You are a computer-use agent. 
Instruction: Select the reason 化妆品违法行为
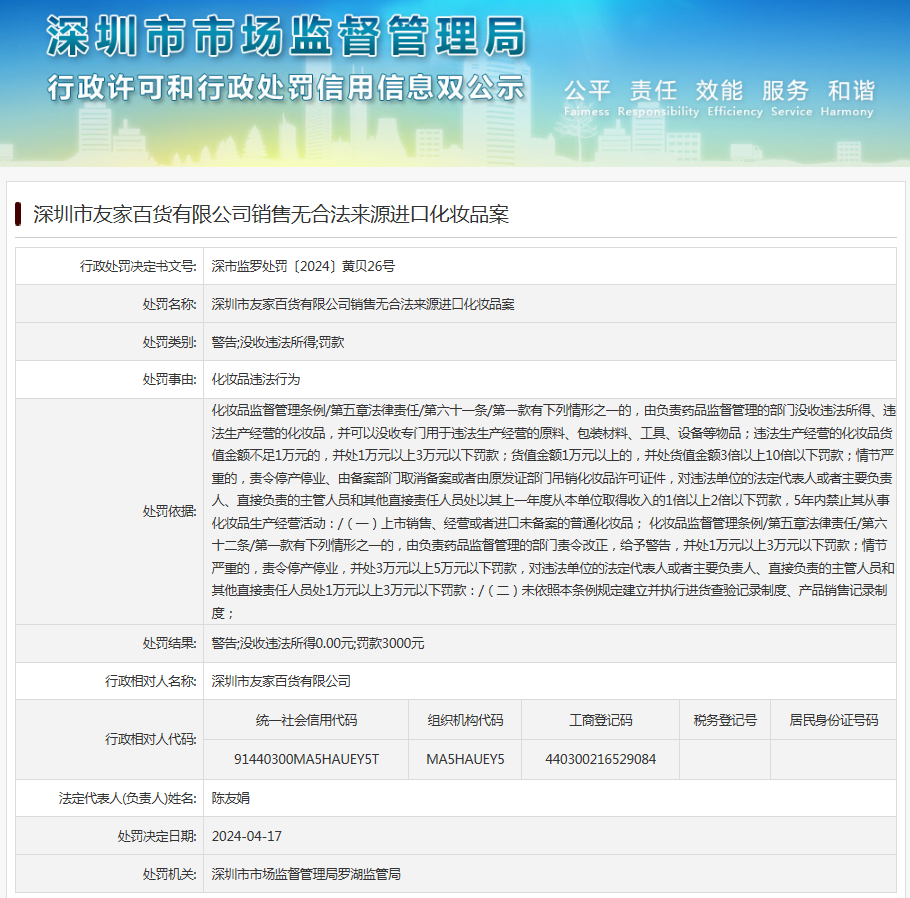point(256,380)
